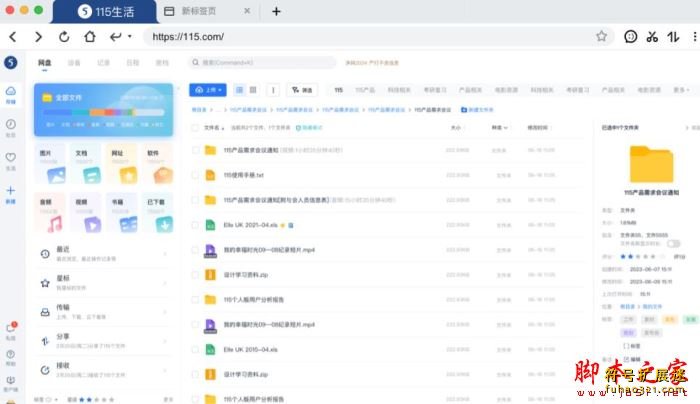
Task: Check the box for 115使用手册.txt
Action: click(x=195, y=175)
